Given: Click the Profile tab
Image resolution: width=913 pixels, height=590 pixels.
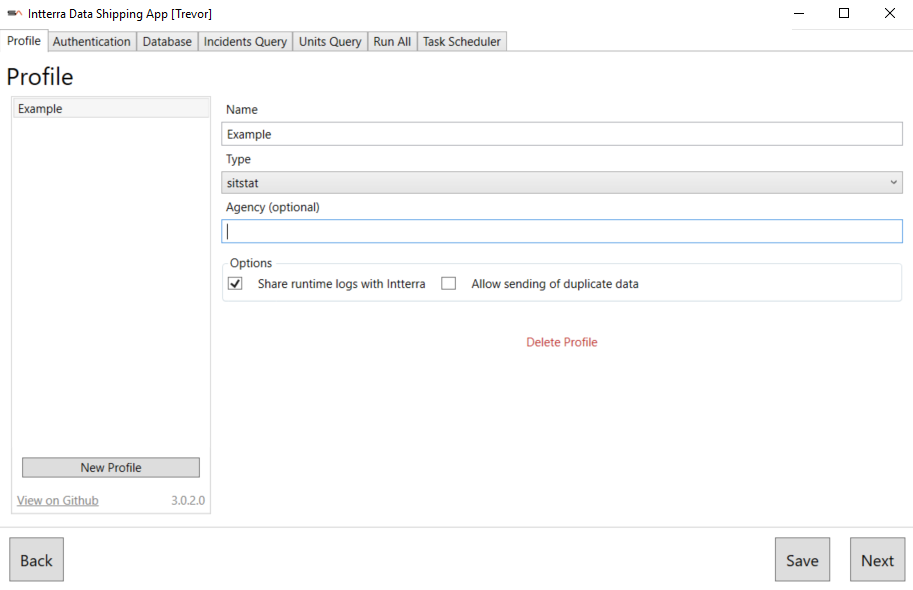Looking at the screenshot, I should pos(24,41).
